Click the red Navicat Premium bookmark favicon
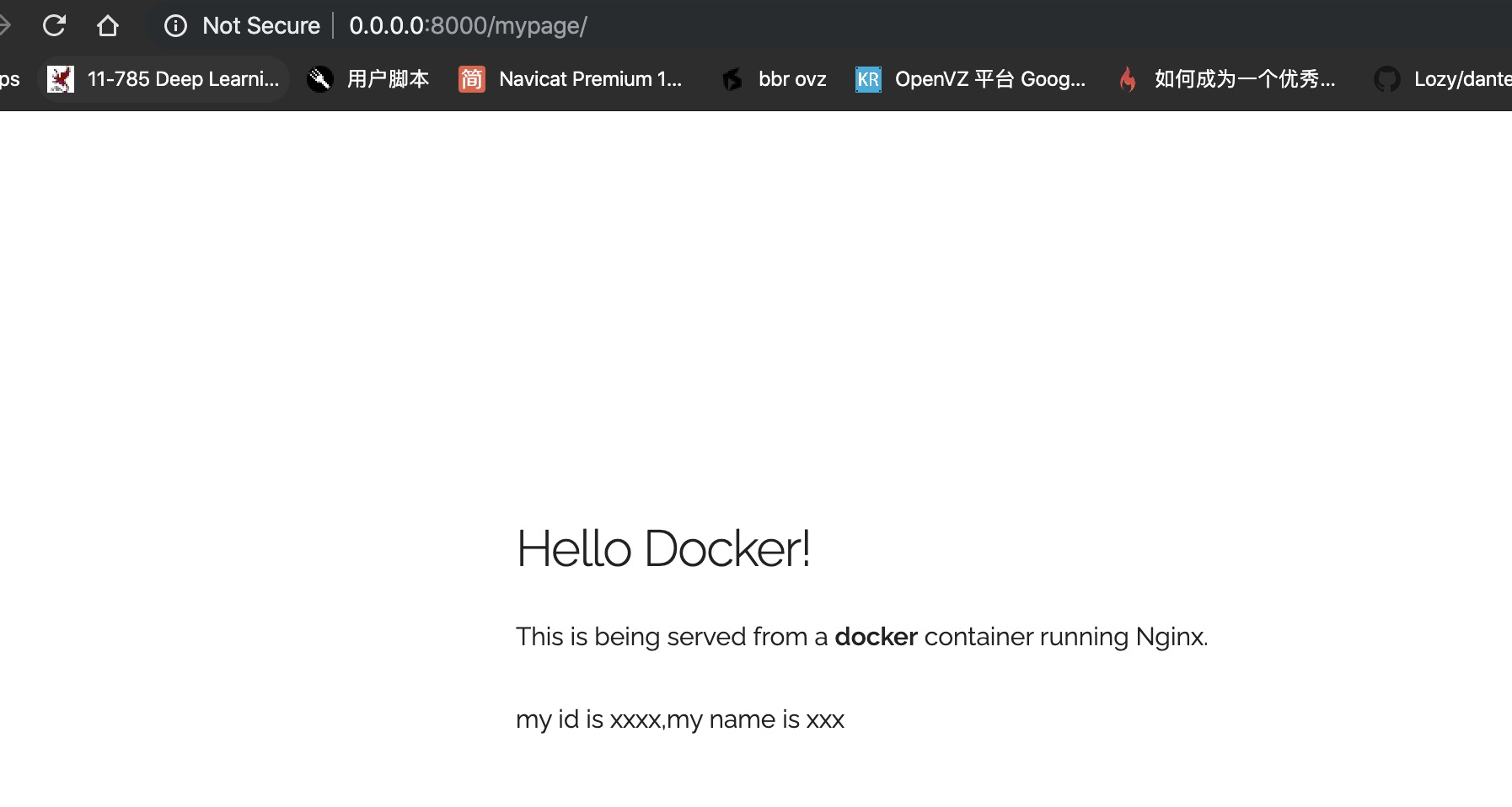The image size is (1512, 807). point(471,79)
